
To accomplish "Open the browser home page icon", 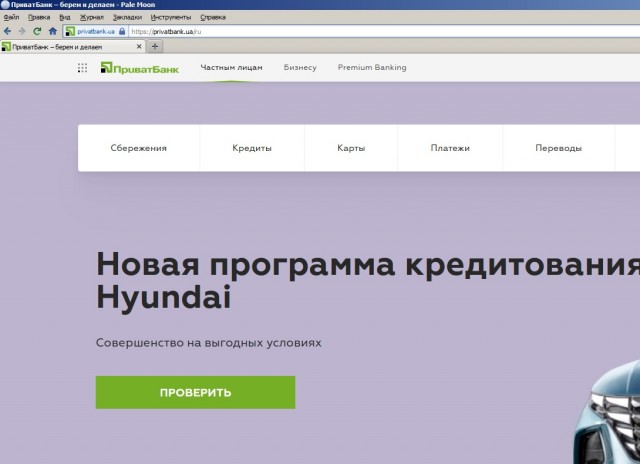I will [53, 31].
